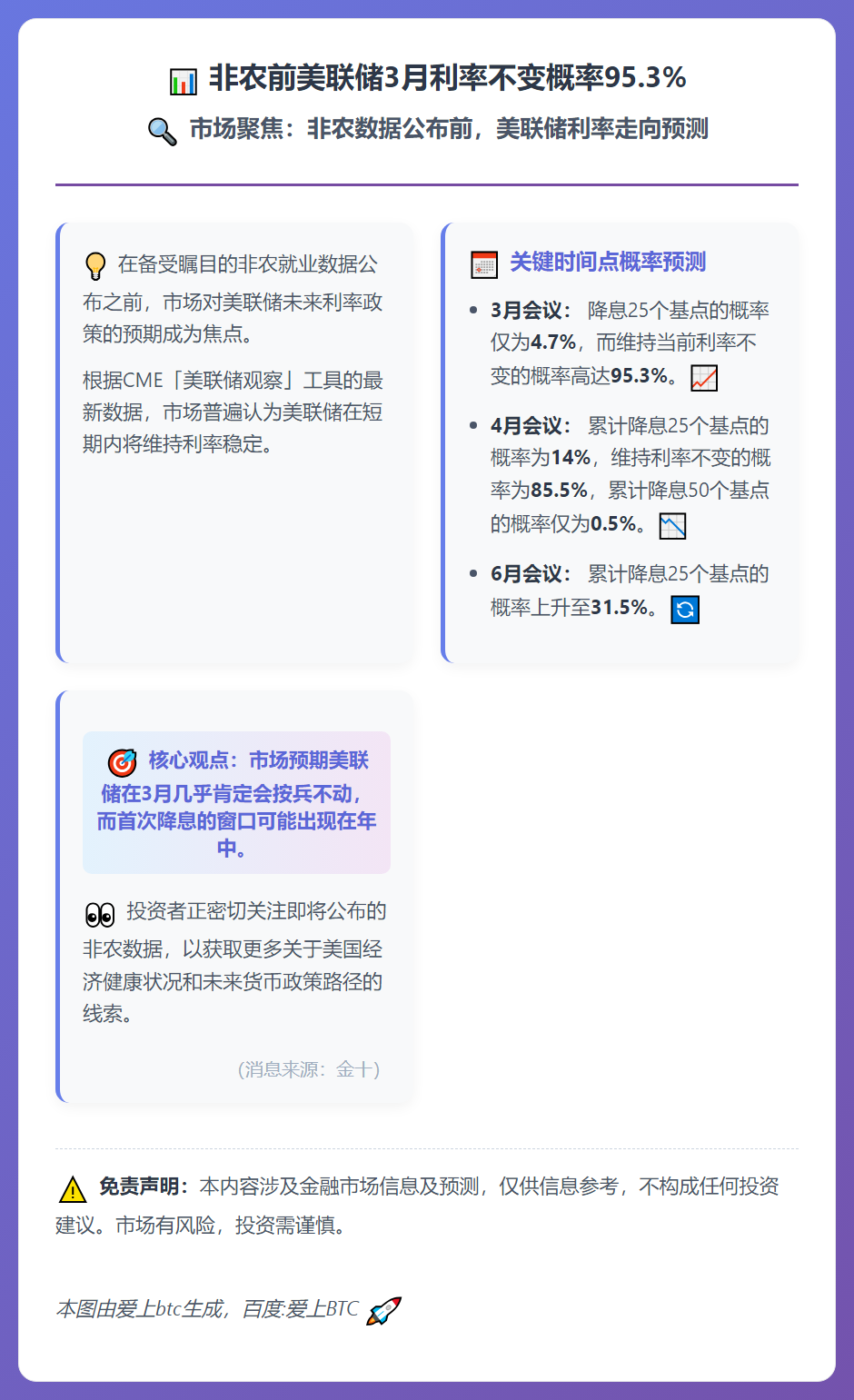Click the falling chart icon after 0.5%
The width and height of the screenshot is (854, 1400).
pos(672,526)
